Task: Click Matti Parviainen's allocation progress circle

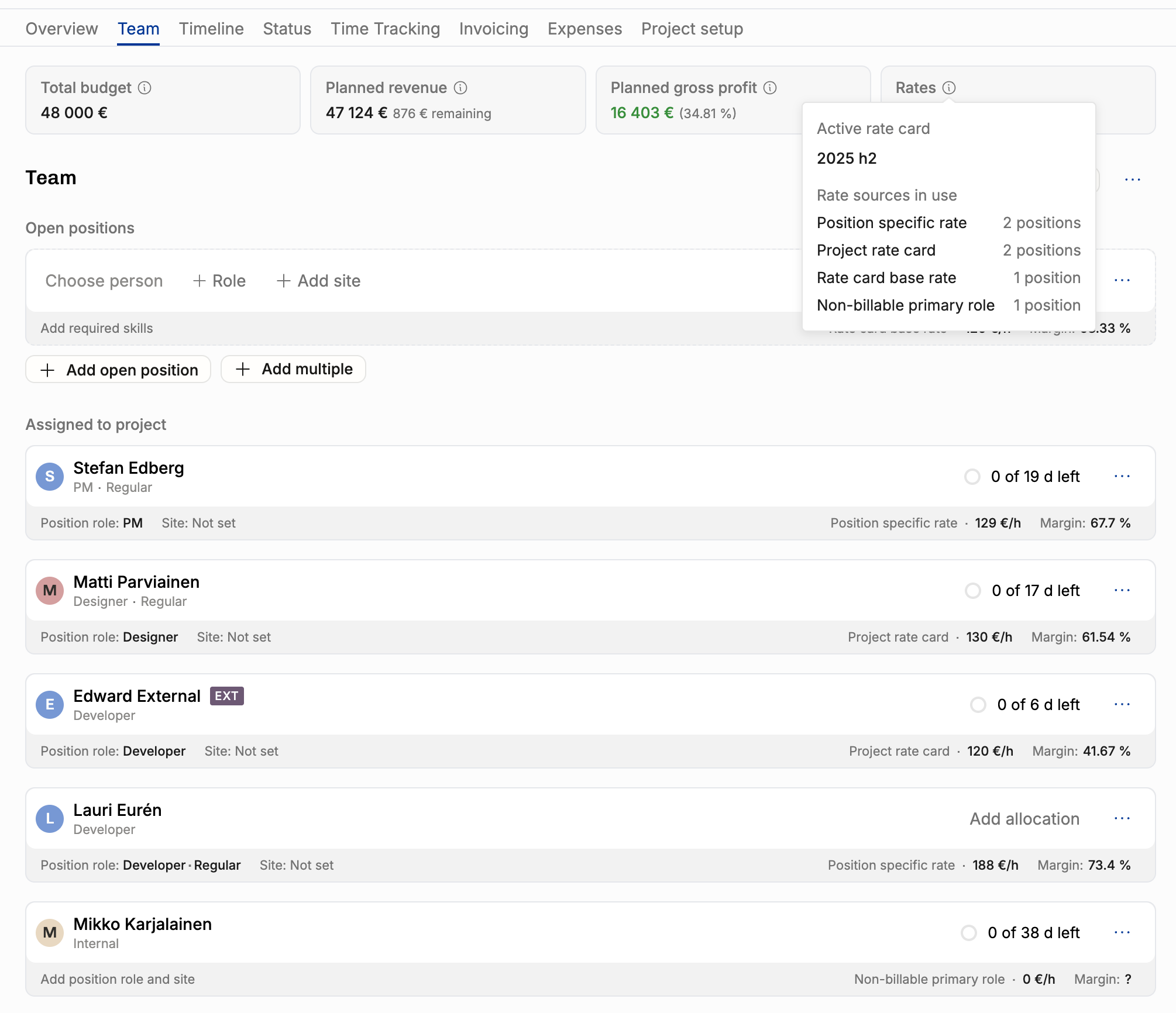Action: click(973, 591)
